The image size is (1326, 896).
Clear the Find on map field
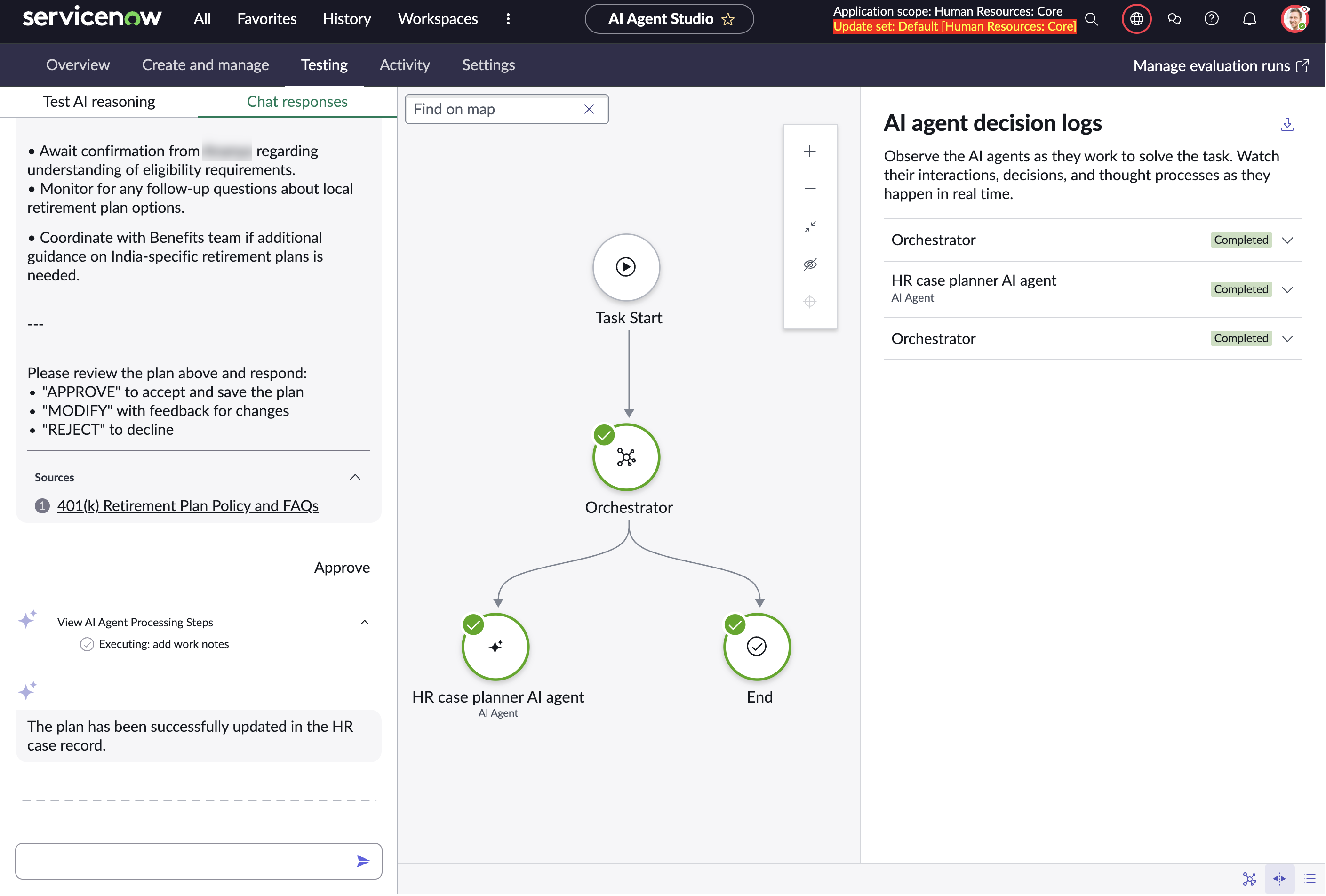coord(589,109)
